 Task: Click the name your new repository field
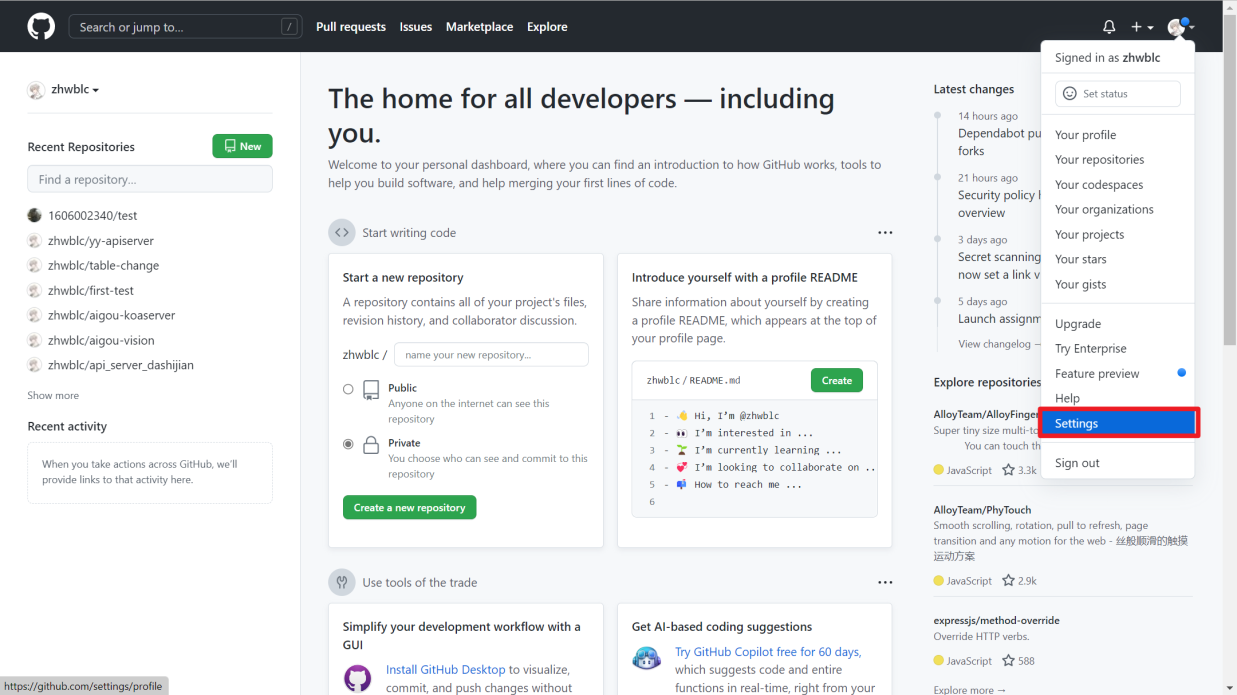pyautogui.click(x=491, y=355)
